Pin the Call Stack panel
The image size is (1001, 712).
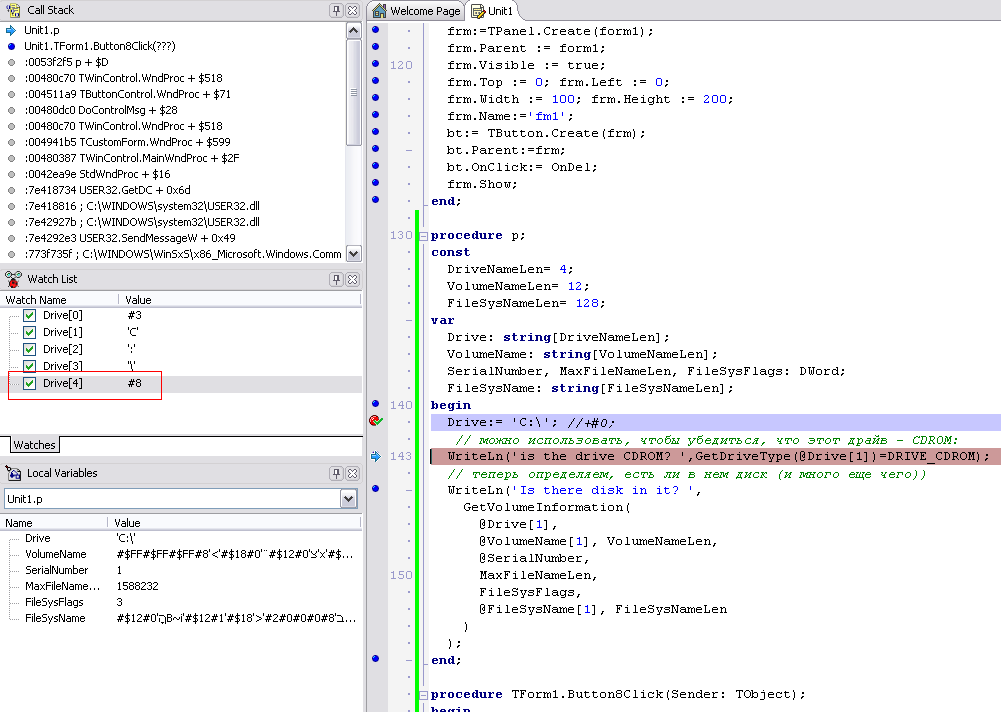pos(337,10)
